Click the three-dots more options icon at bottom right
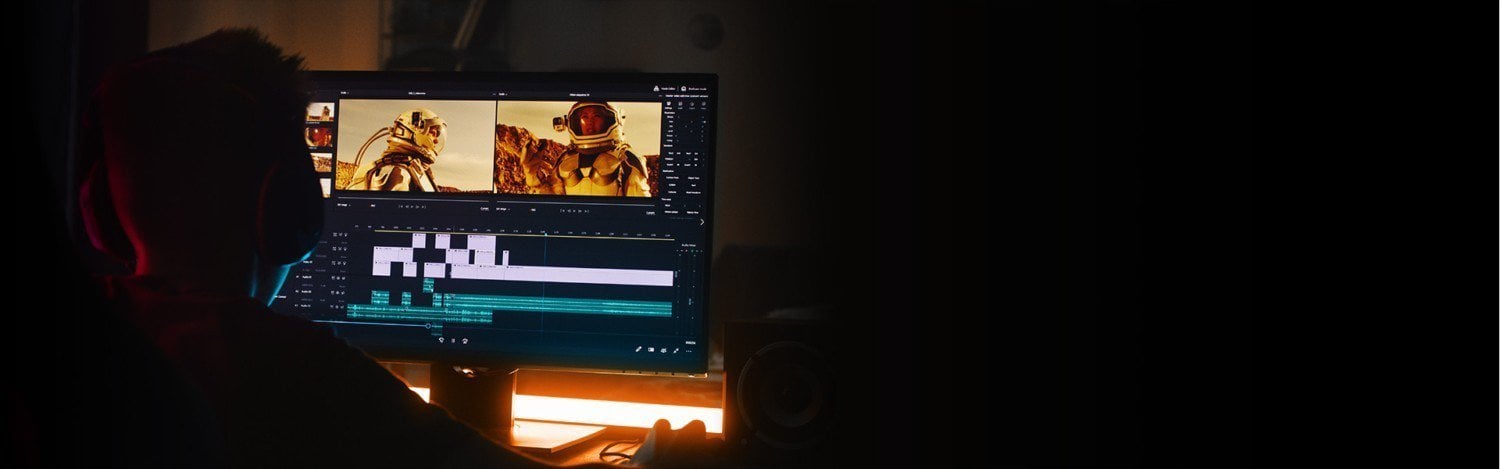Image resolution: width=1500 pixels, height=469 pixels. pos(688,352)
